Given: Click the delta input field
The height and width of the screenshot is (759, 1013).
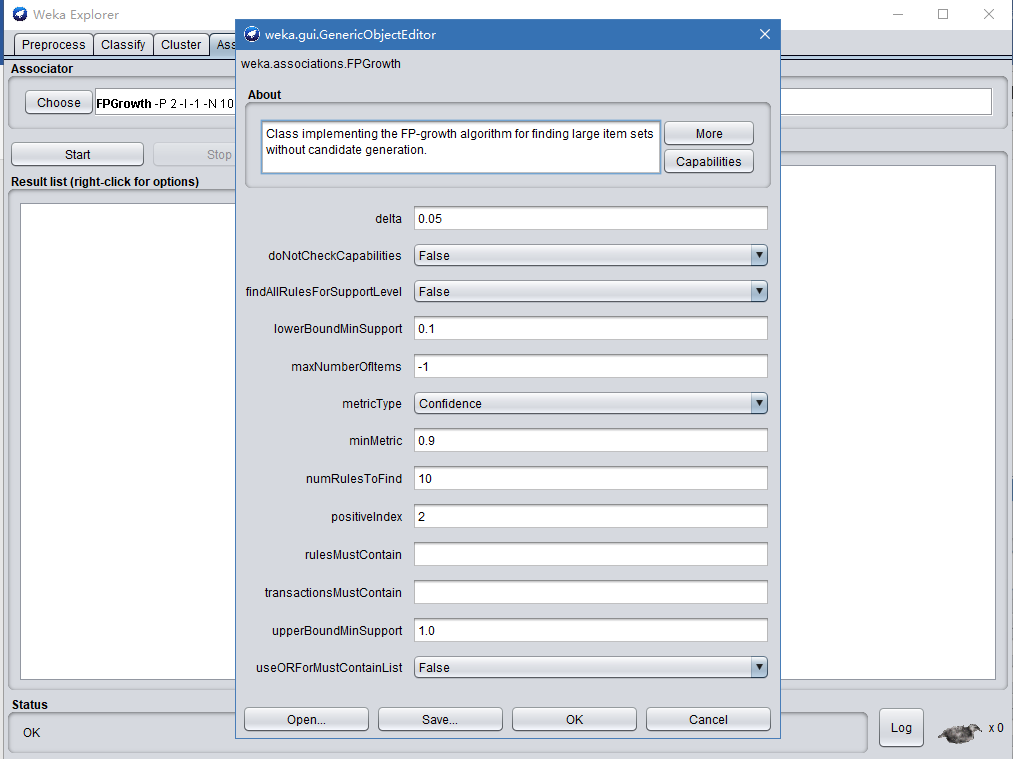Looking at the screenshot, I should (x=590, y=219).
